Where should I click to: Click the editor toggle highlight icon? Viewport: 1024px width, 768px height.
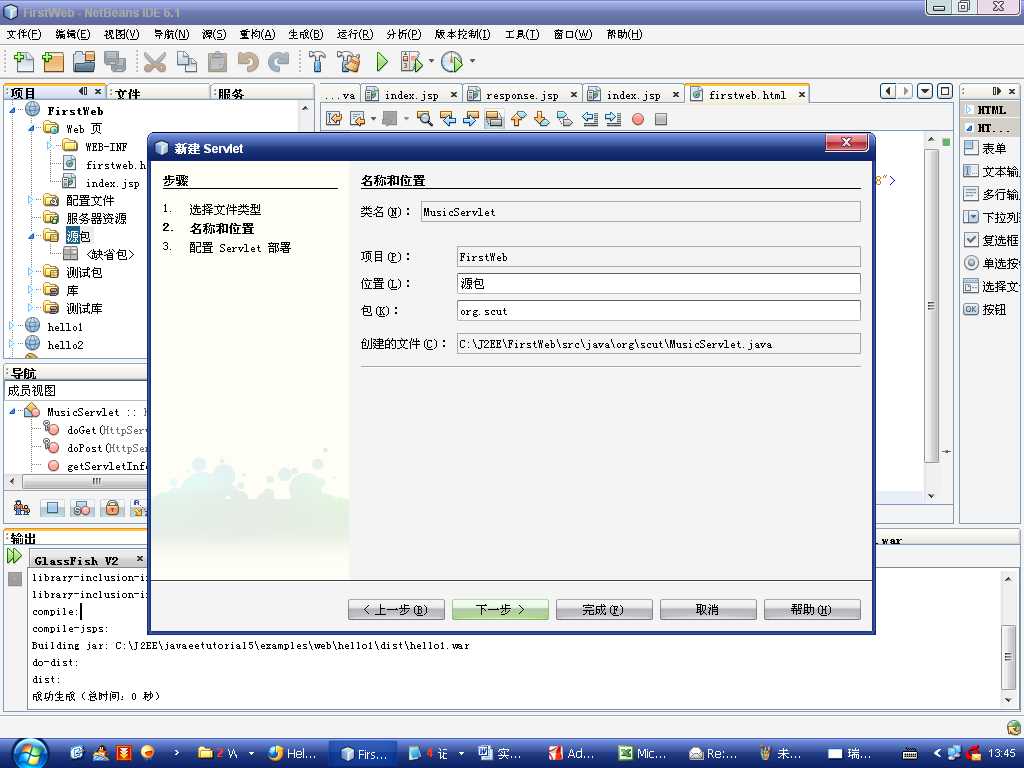494,119
